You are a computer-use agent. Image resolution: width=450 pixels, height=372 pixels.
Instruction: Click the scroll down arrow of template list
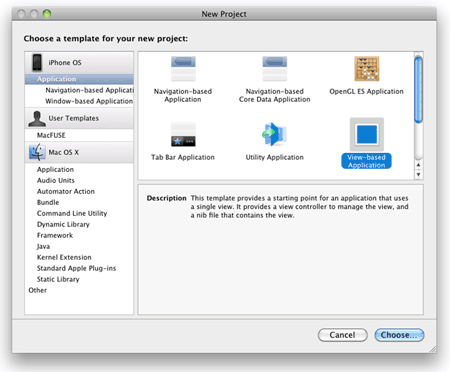coord(418,174)
